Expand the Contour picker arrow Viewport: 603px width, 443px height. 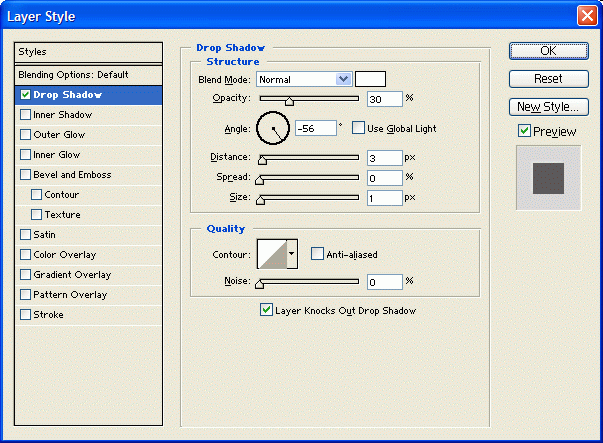click(292, 254)
